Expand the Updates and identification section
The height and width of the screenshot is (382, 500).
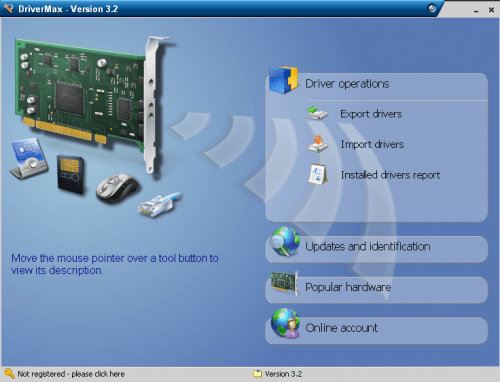coord(377,248)
